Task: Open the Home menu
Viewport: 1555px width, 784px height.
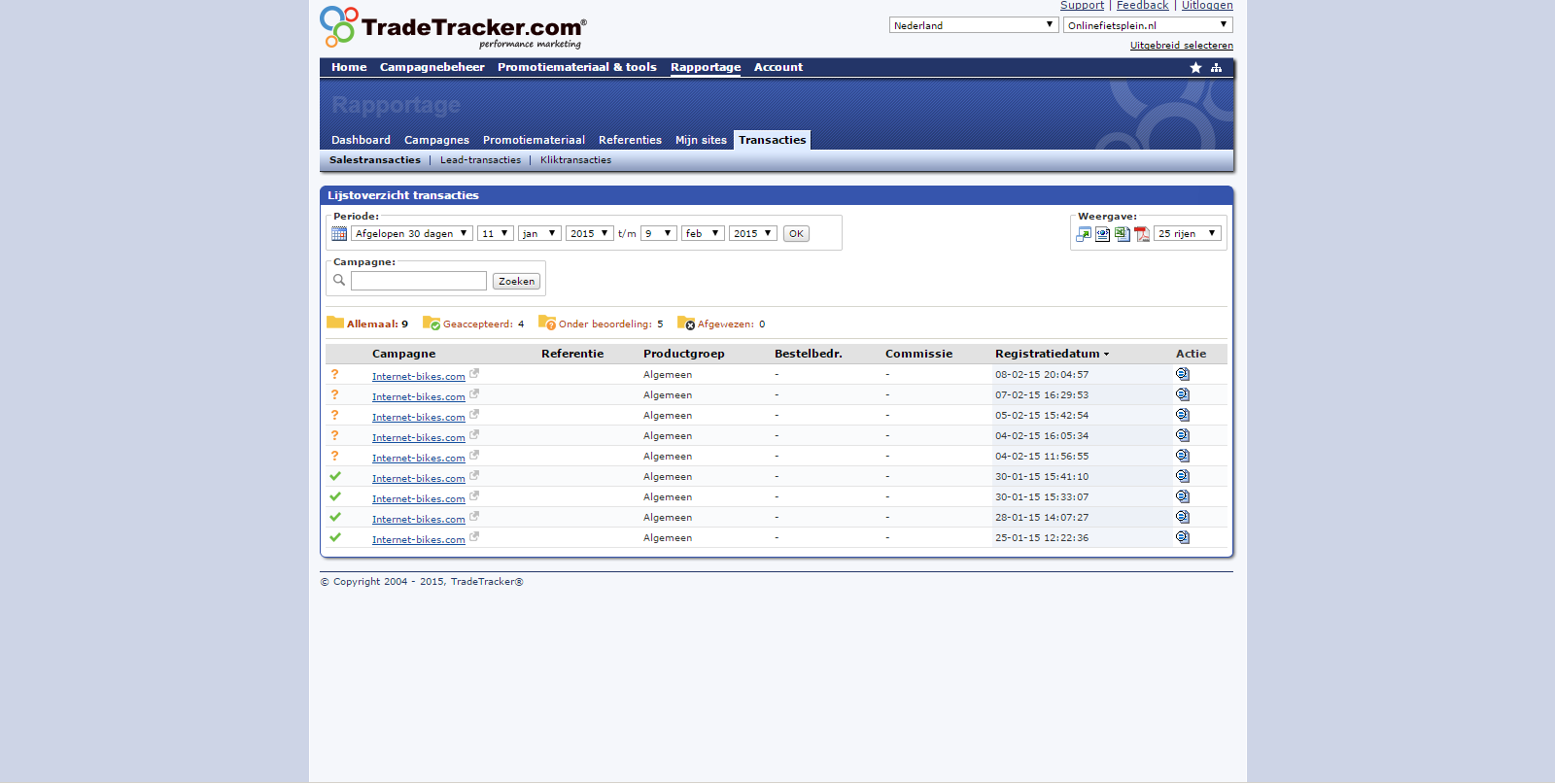Action: pyautogui.click(x=349, y=68)
